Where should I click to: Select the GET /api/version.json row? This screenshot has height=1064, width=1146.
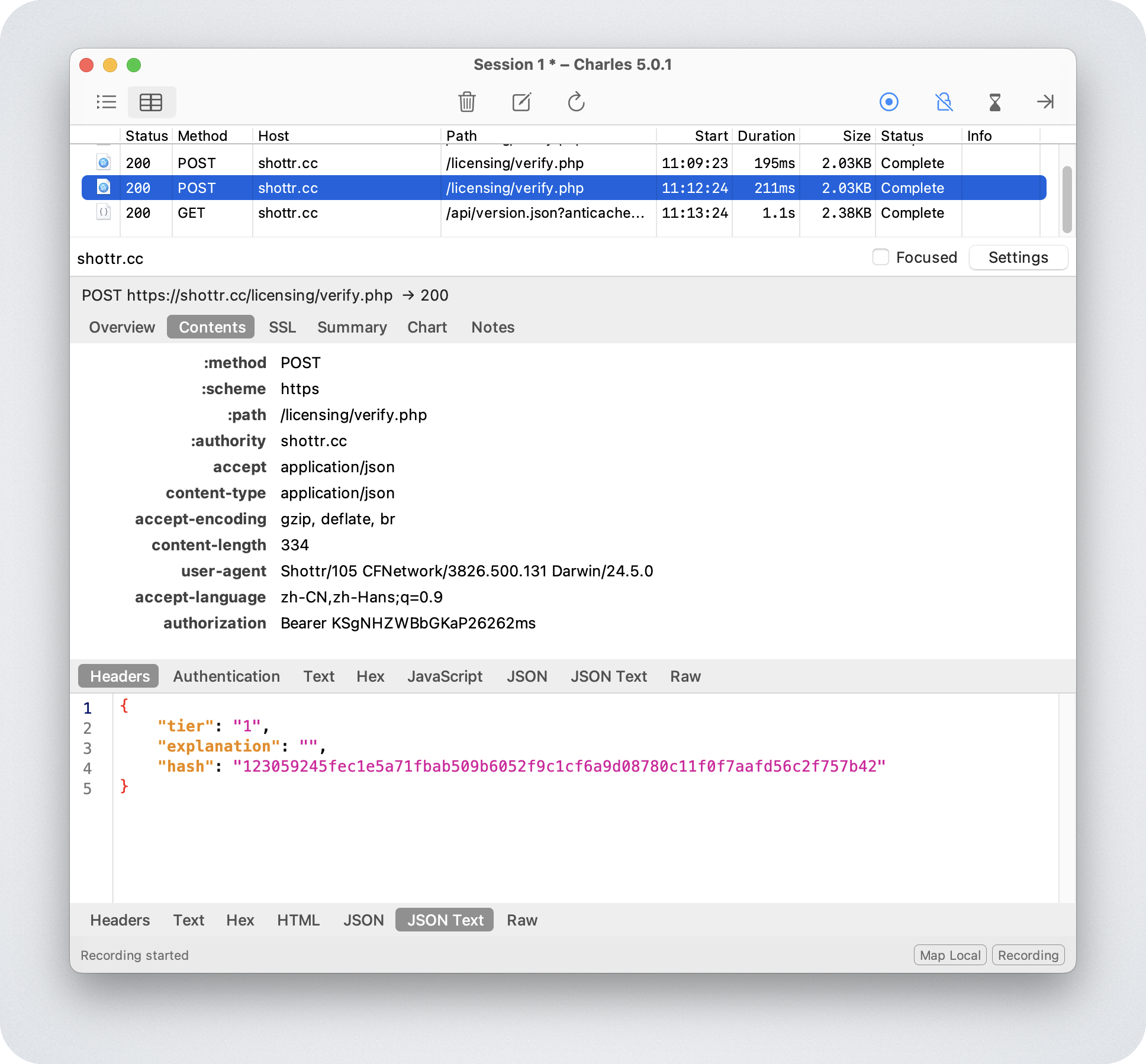tap(564, 212)
